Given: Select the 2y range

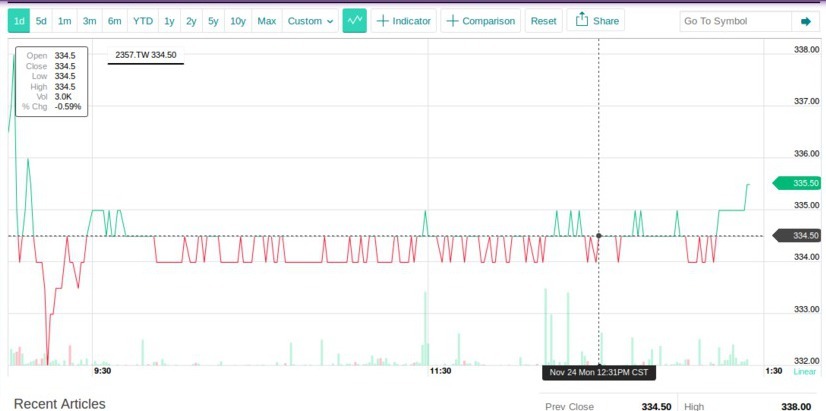Looking at the screenshot, I should pyautogui.click(x=191, y=21).
